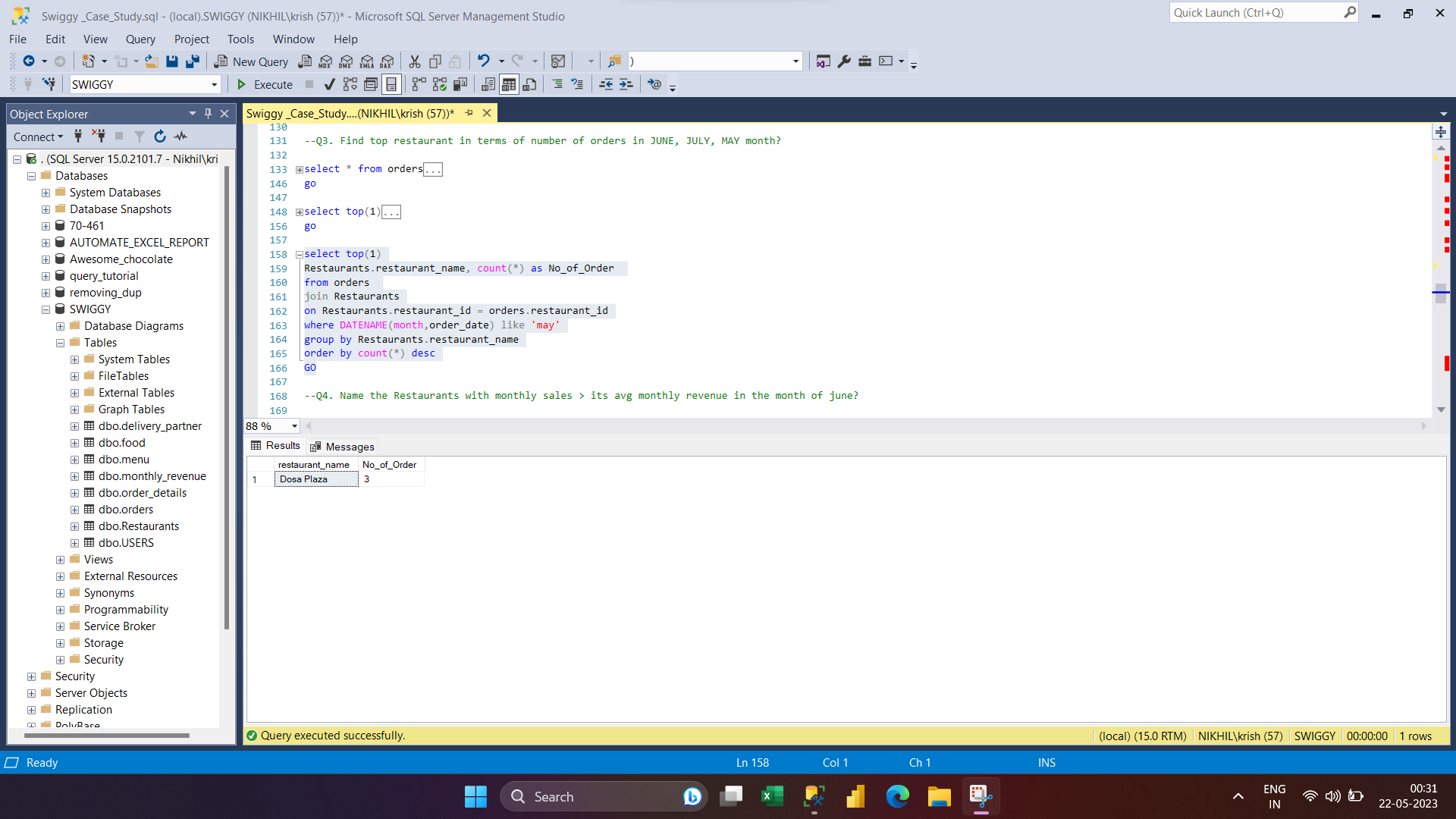Click the Analysis Services DMX Query icon
Viewport: 1456px width, 819px height.
tap(347, 61)
